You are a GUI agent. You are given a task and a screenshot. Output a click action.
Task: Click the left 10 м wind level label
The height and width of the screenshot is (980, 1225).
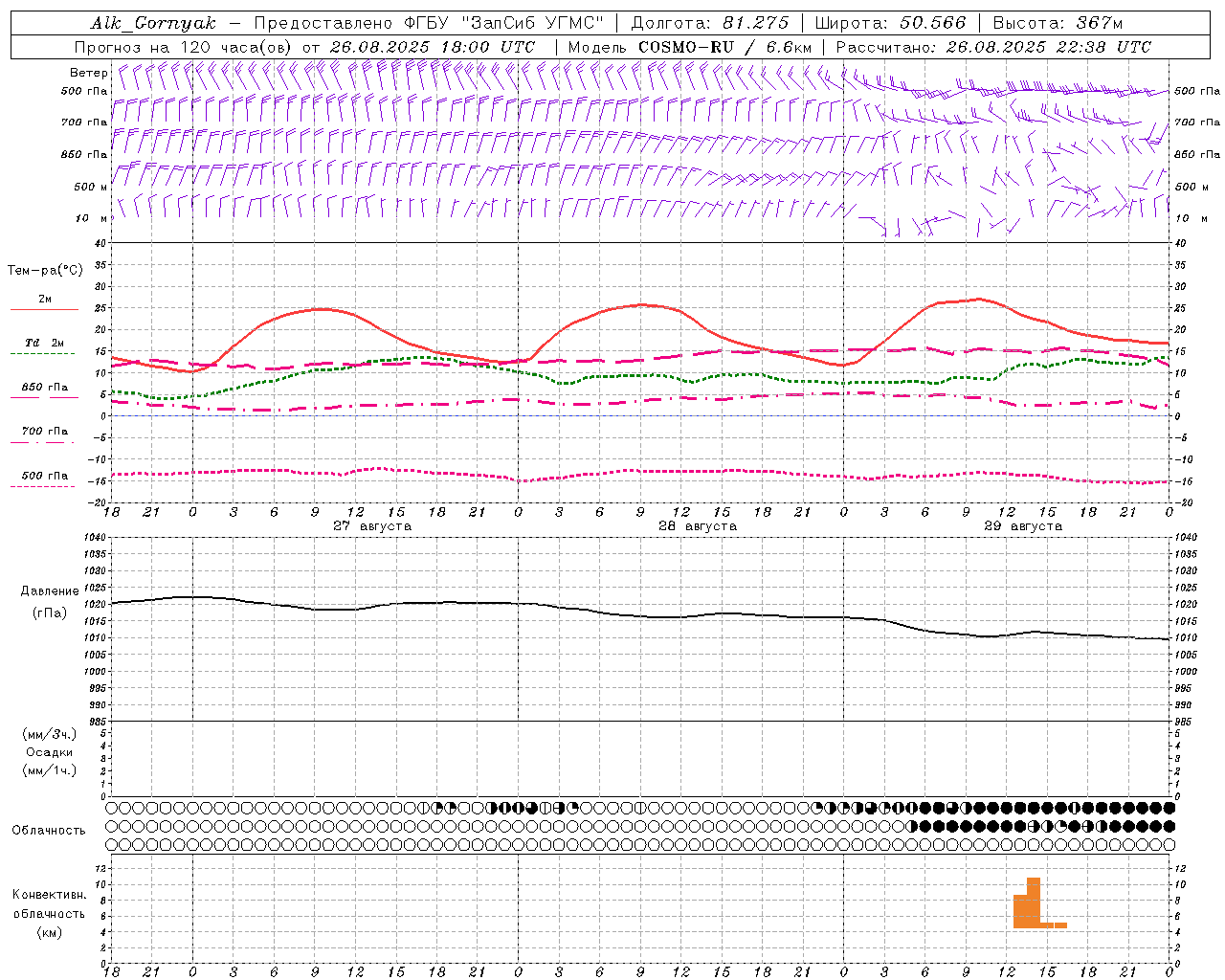tap(92, 218)
